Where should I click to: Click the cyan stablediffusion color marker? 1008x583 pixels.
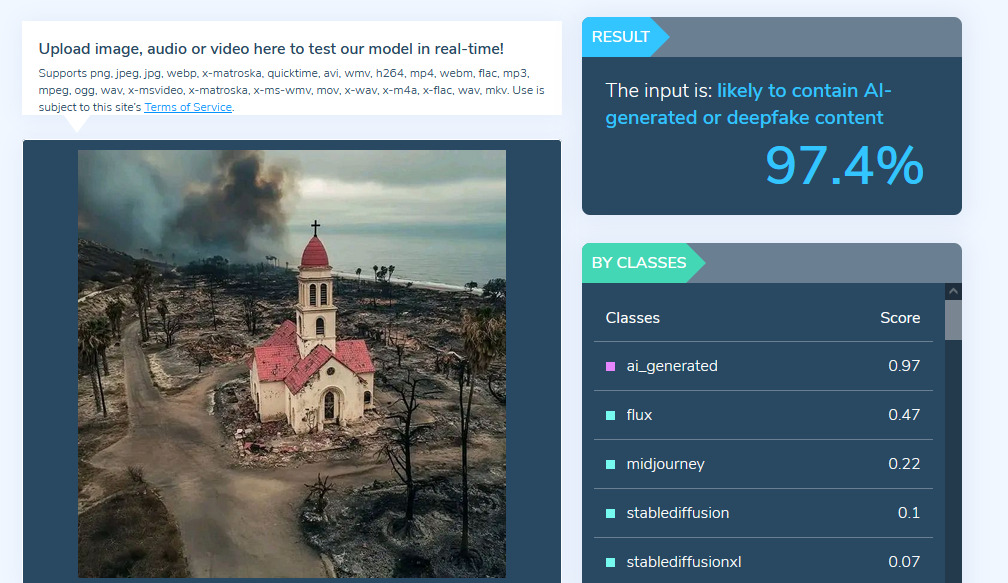pyautogui.click(x=611, y=513)
